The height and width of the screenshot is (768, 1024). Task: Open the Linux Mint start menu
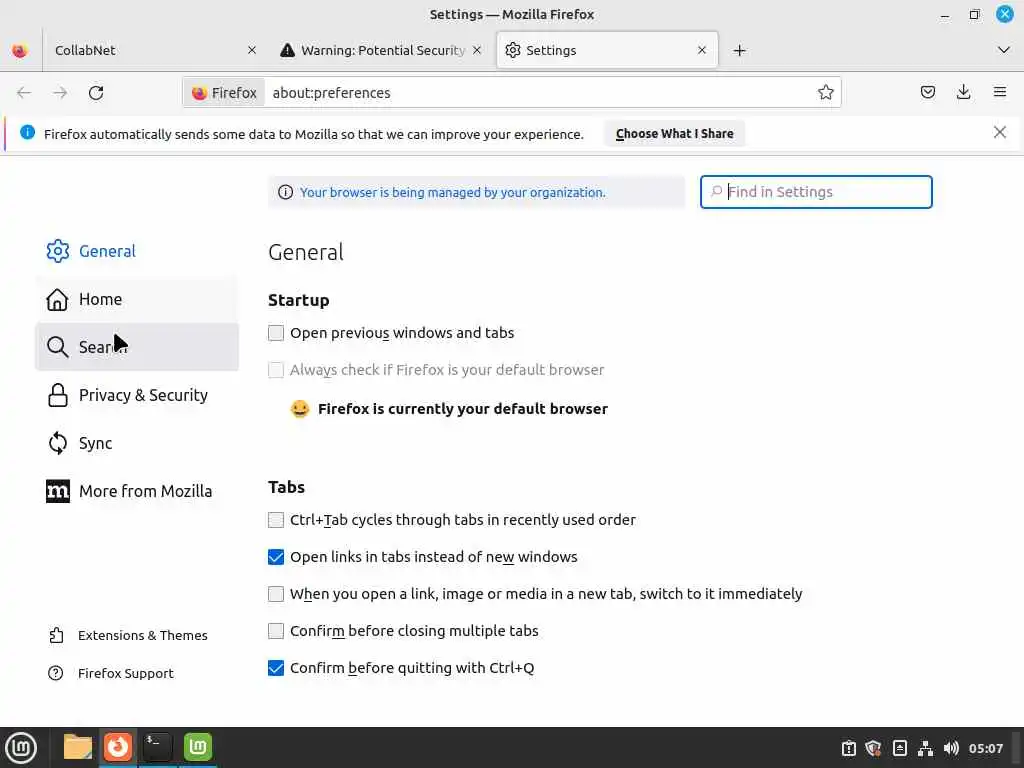21,748
